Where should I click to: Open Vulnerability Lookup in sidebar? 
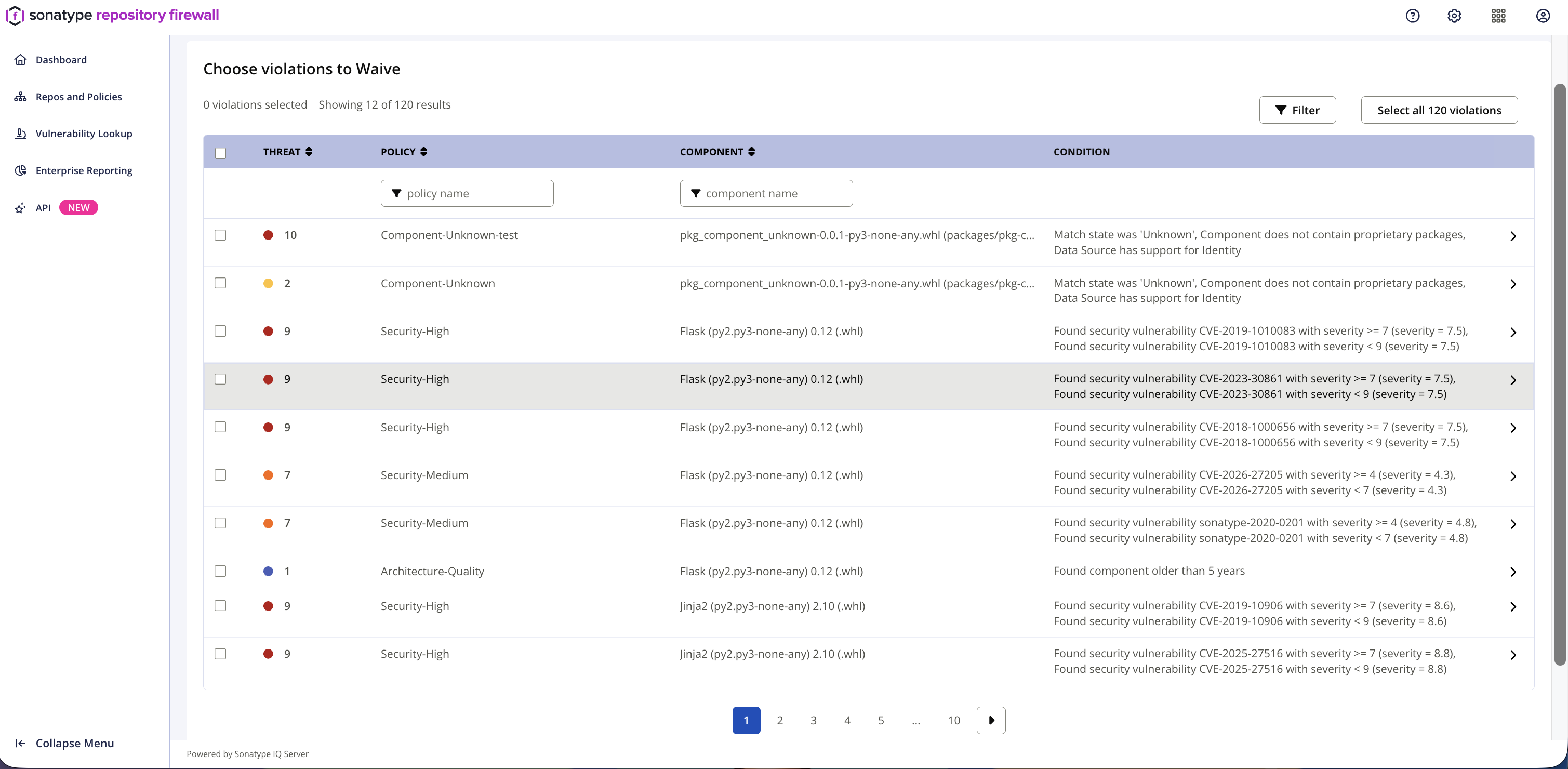84,134
